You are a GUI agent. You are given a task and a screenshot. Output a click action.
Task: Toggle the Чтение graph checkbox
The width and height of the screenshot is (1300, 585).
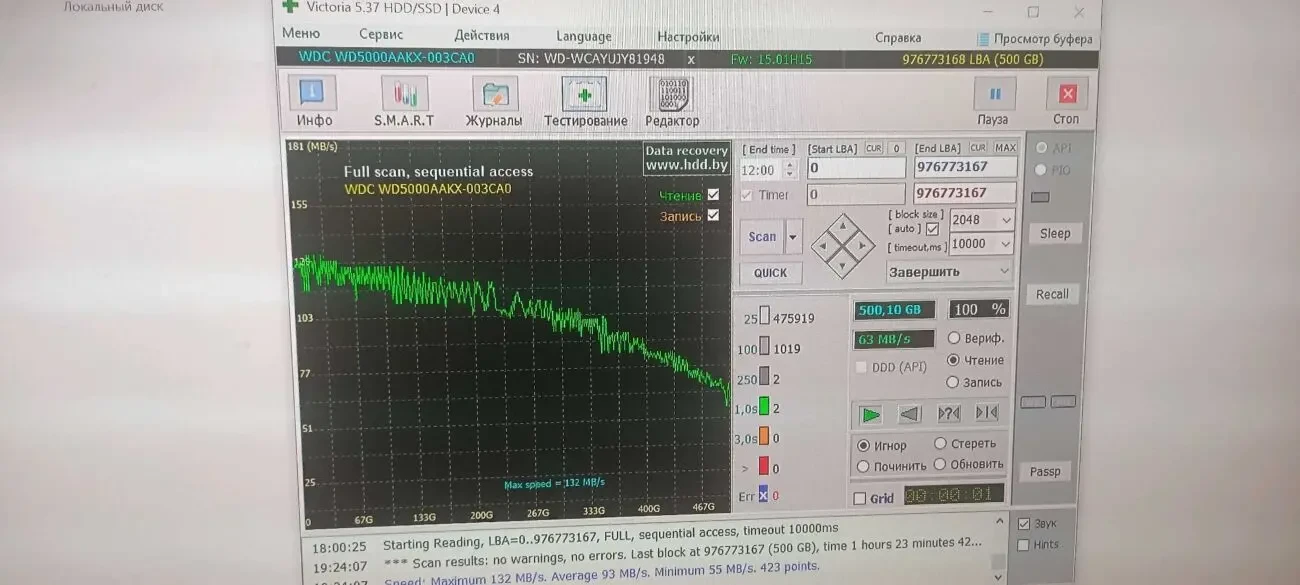713,195
